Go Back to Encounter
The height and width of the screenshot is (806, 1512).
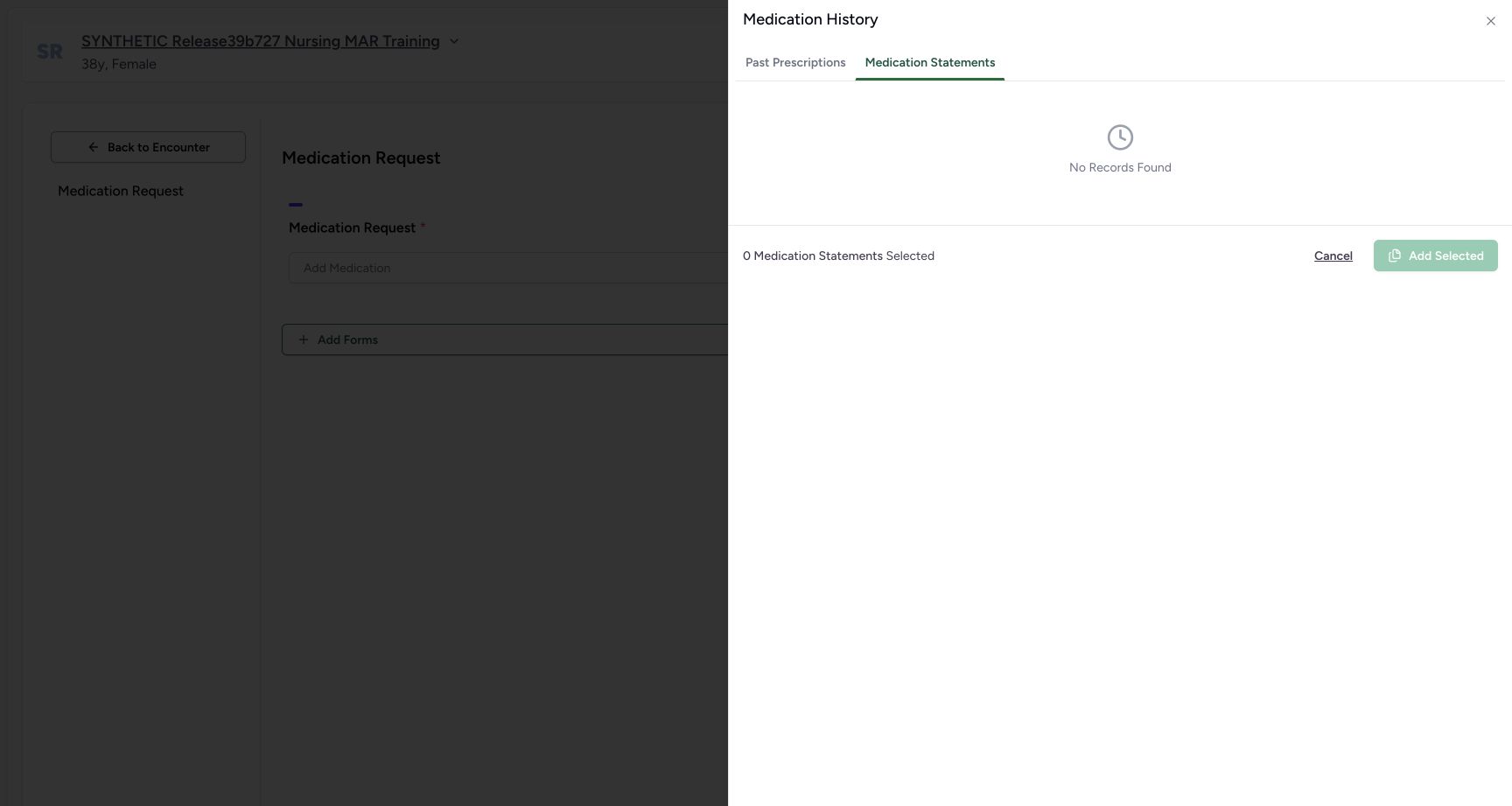pyautogui.click(x=148, y=147)
